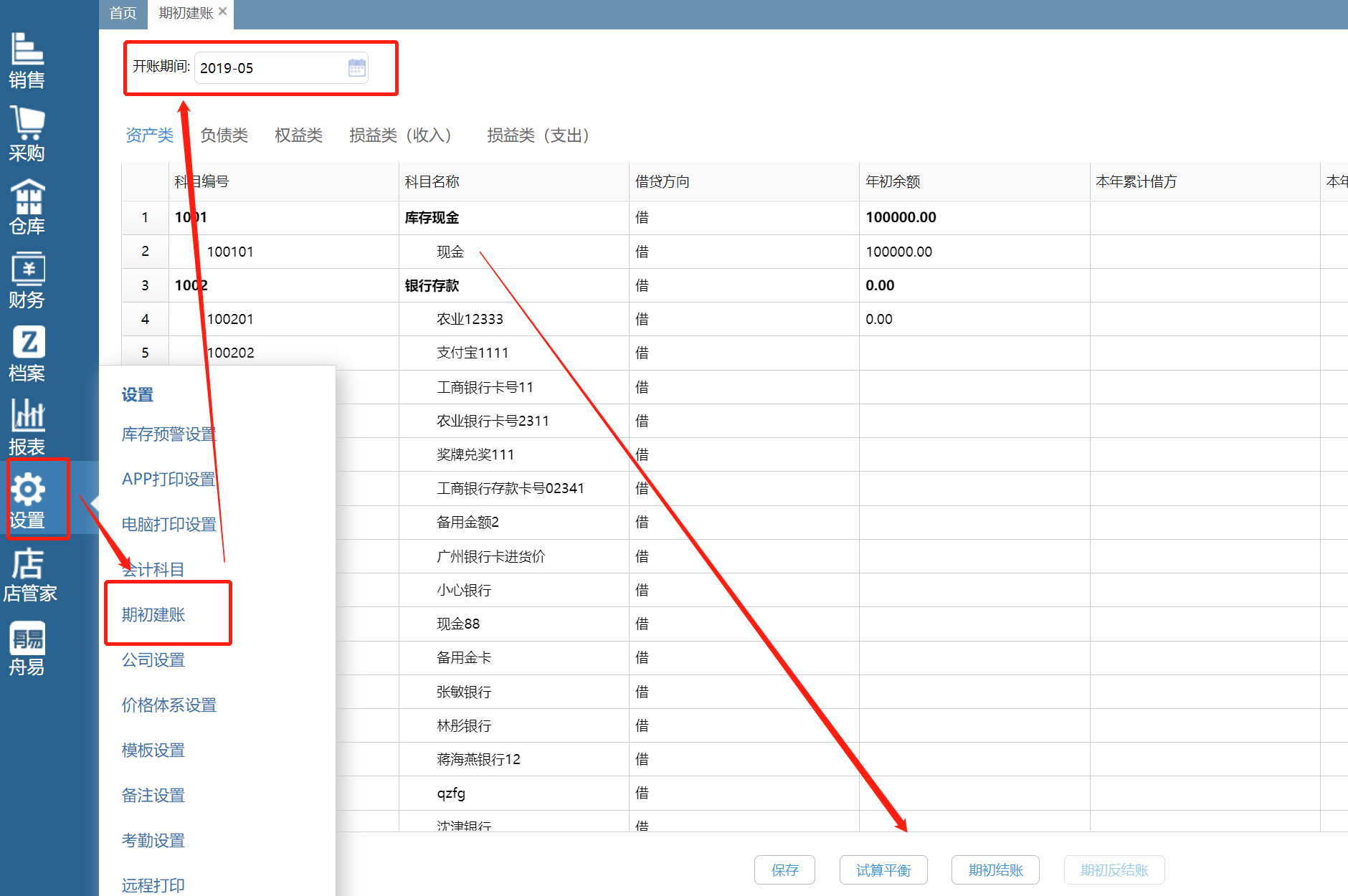This screenshot has height=896, width=1348.
Task: Open 考勤设置 in settings menu
Action: 153,841
